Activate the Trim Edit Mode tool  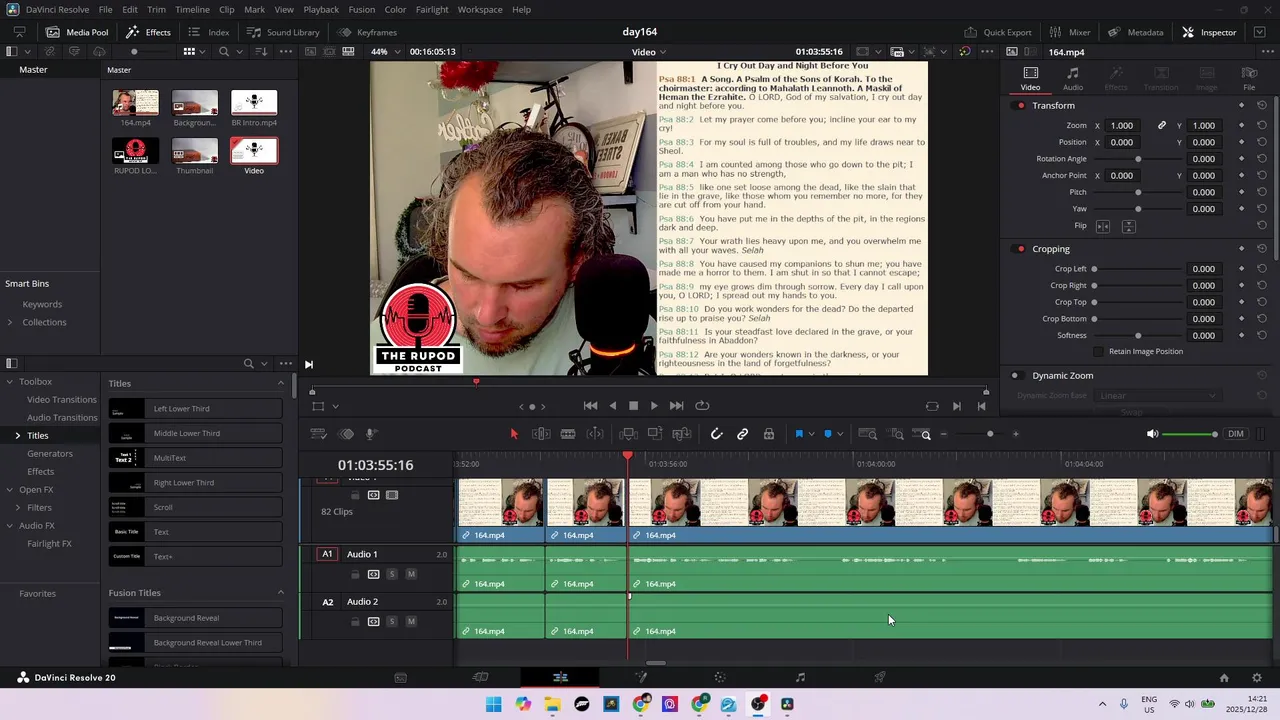point(541,434)
